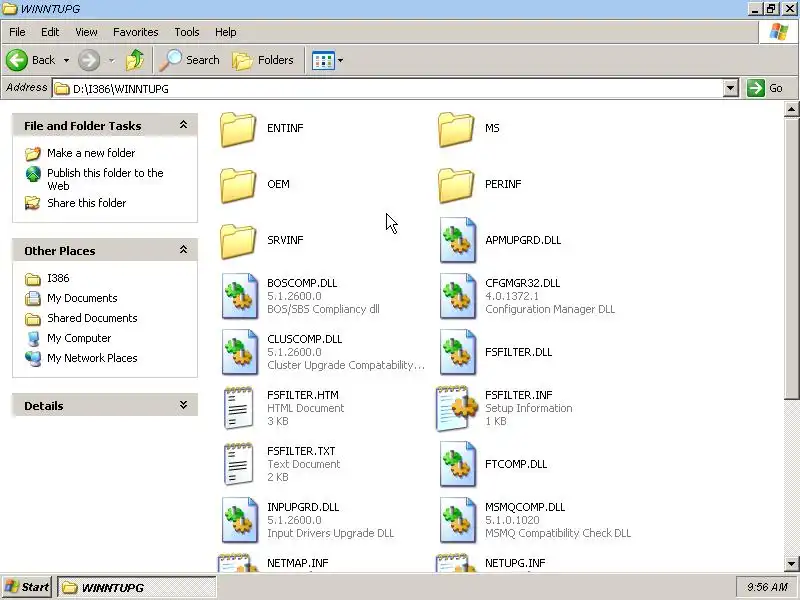Screen dimensions: 800x600
Task: Click the WINNTUPG taskbar button
Action: click(137, 588)
